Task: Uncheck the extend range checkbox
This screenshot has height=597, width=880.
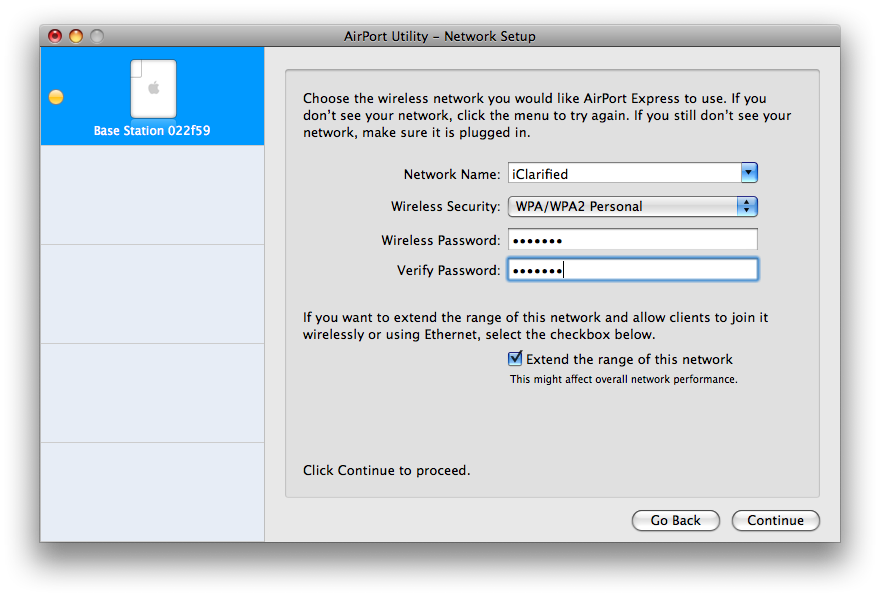Action: tap(516, 359)
